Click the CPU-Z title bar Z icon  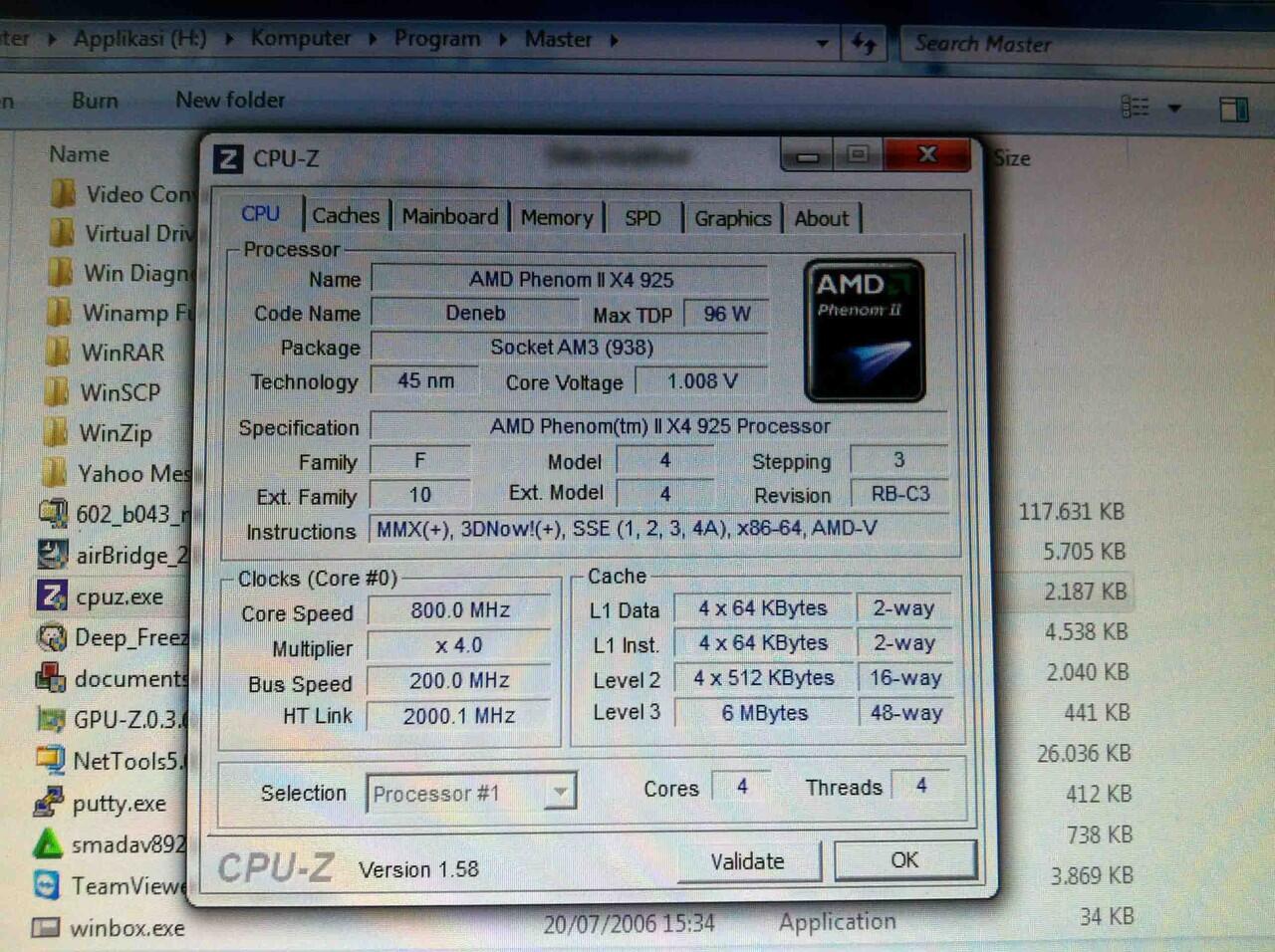tap(228, 158)
